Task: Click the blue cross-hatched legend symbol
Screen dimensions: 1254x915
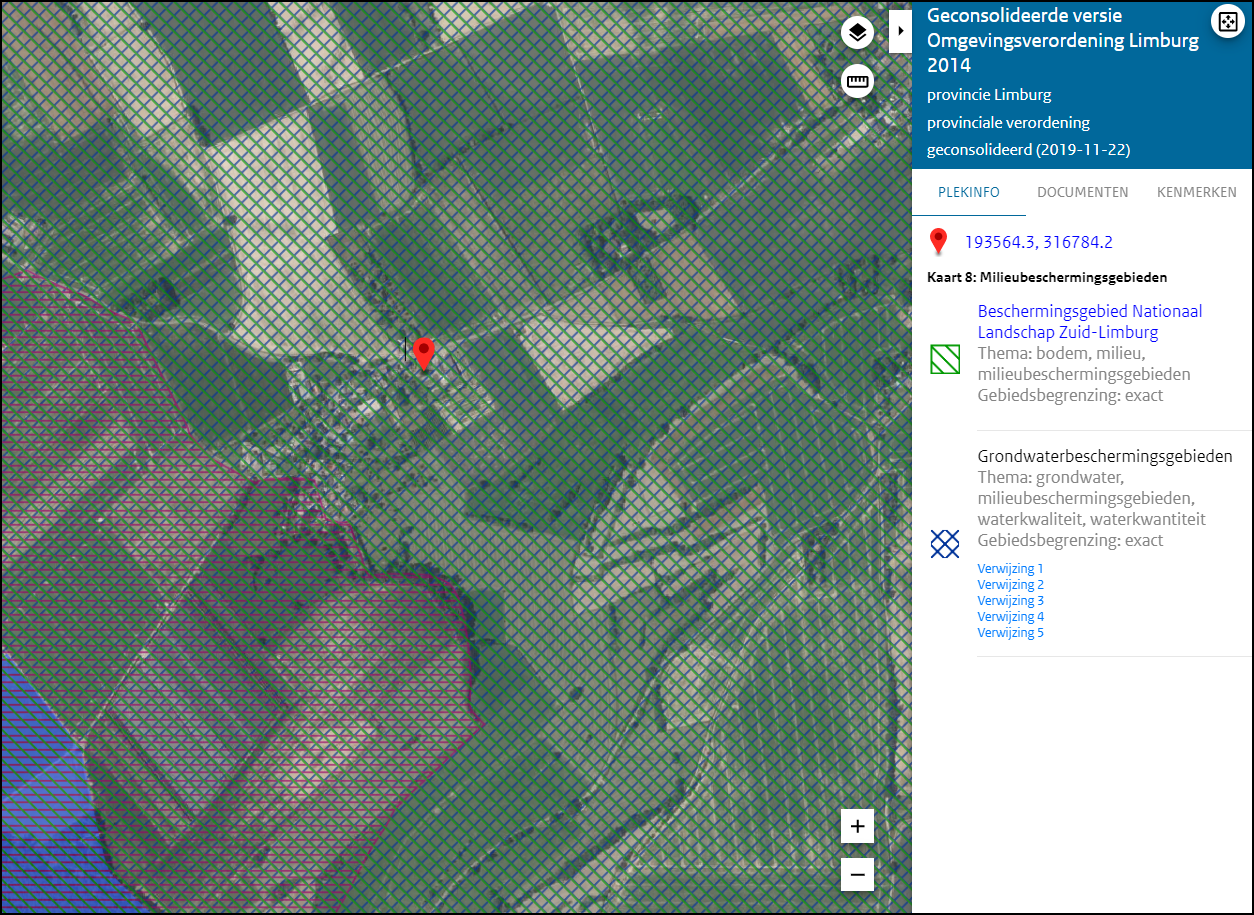Action: click(x=945, y=544)
